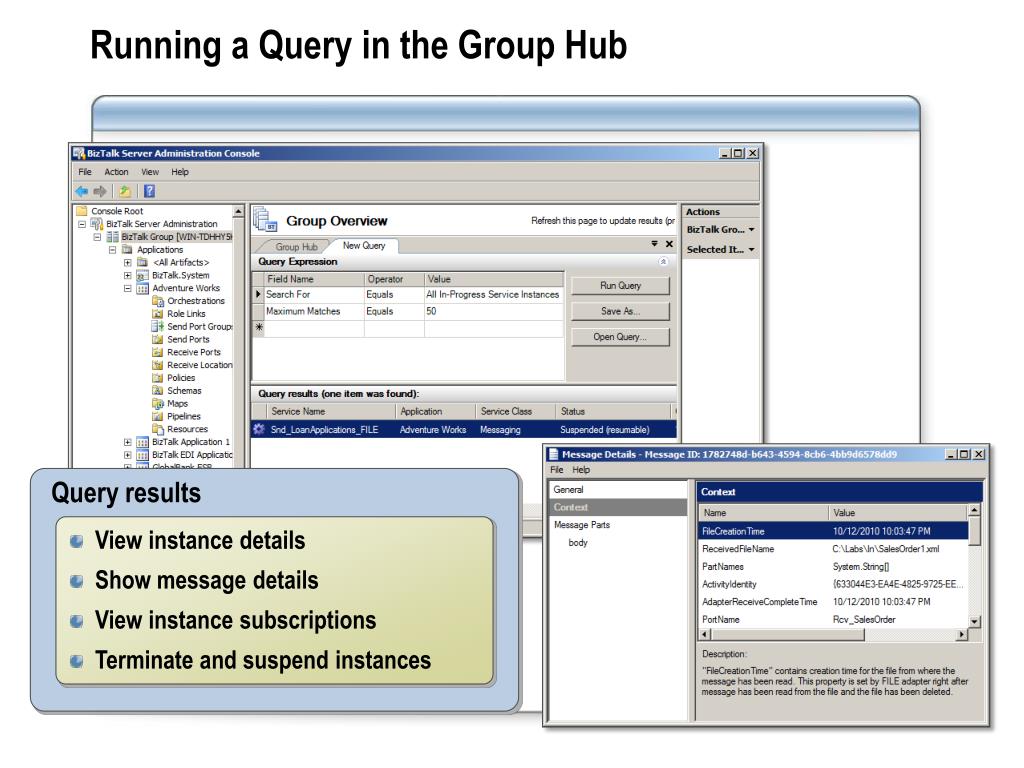The width and height of the screenshot is (1024, 768).
Task: Click the Adventure Works application icon
Action: (142, 289)
